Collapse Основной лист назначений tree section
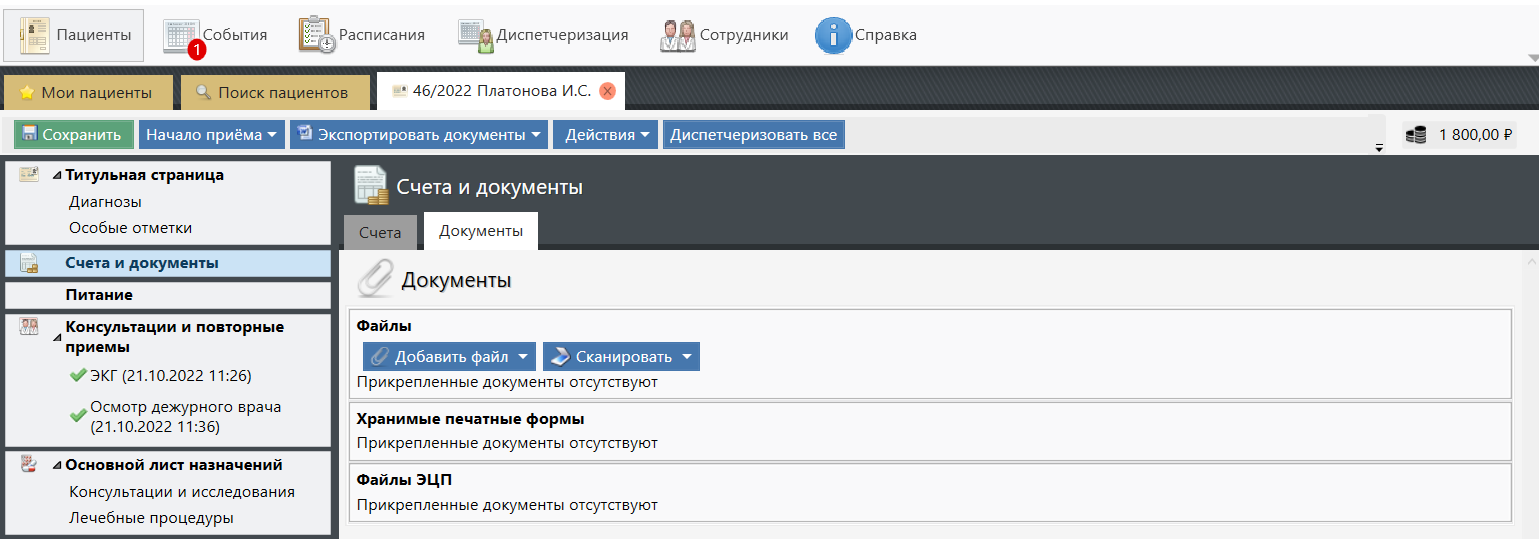The width and height of the screenshot is (1539, 539). (x=56, y=466)
